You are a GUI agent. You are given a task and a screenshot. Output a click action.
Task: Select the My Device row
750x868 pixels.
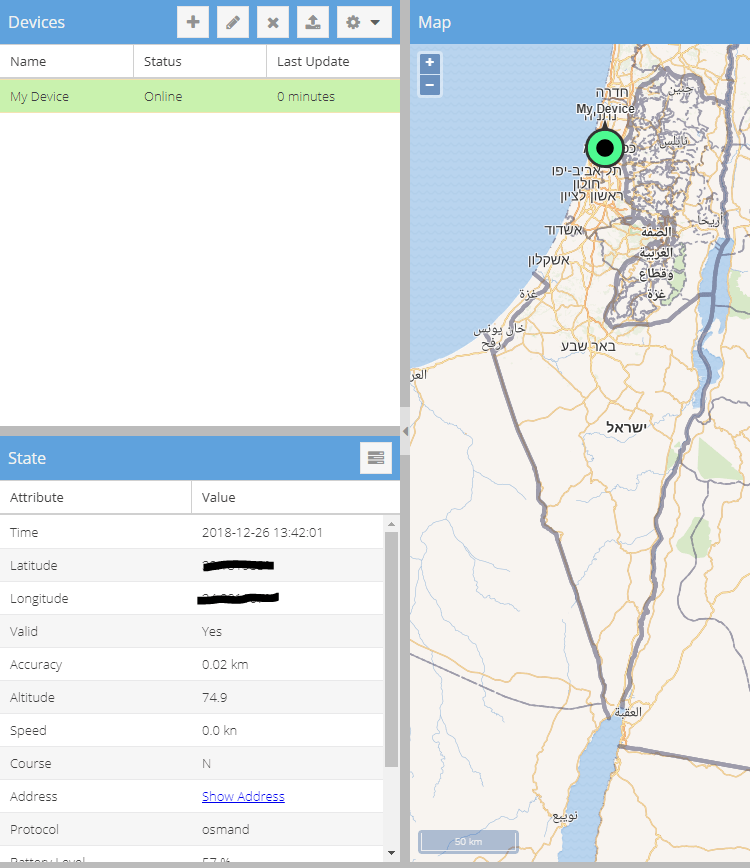point(200,96)
